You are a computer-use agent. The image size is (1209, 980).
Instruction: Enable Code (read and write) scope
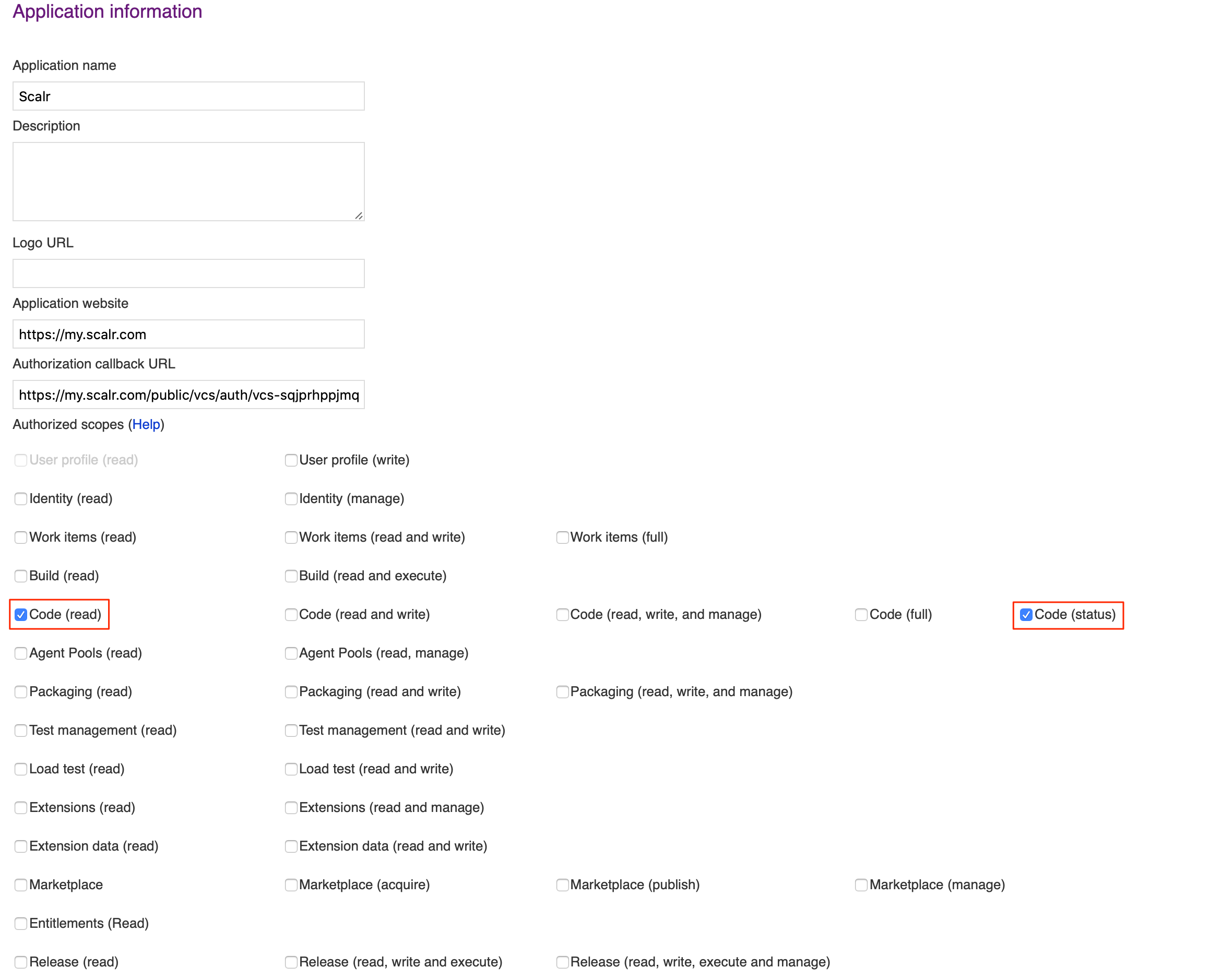tap(291, 614)
